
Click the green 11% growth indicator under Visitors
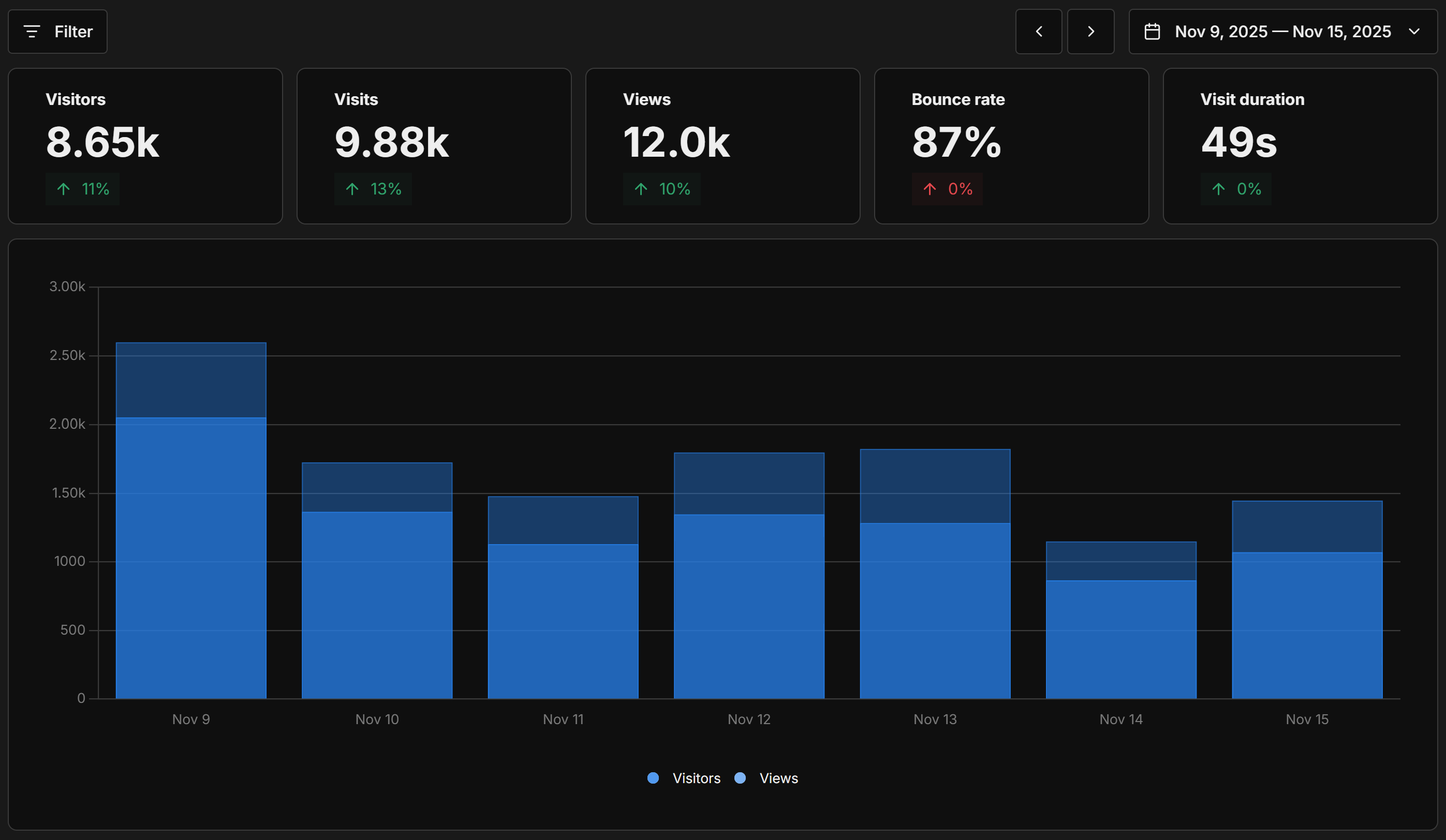[x=82, y=189]
